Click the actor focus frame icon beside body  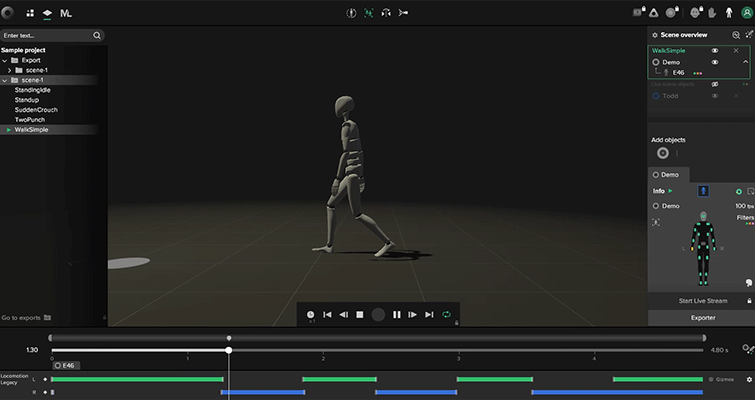pos(656,222)
